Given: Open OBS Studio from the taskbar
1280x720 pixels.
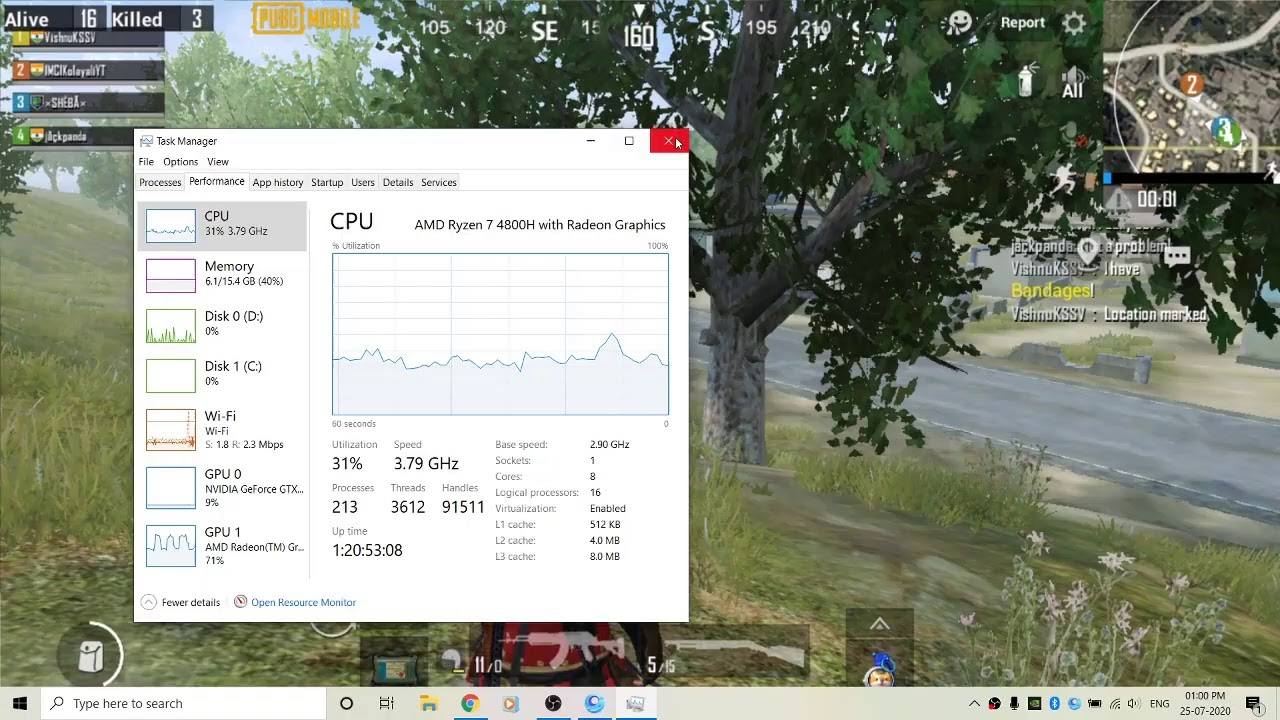Looking at the screenshot, I should (553, 703).
